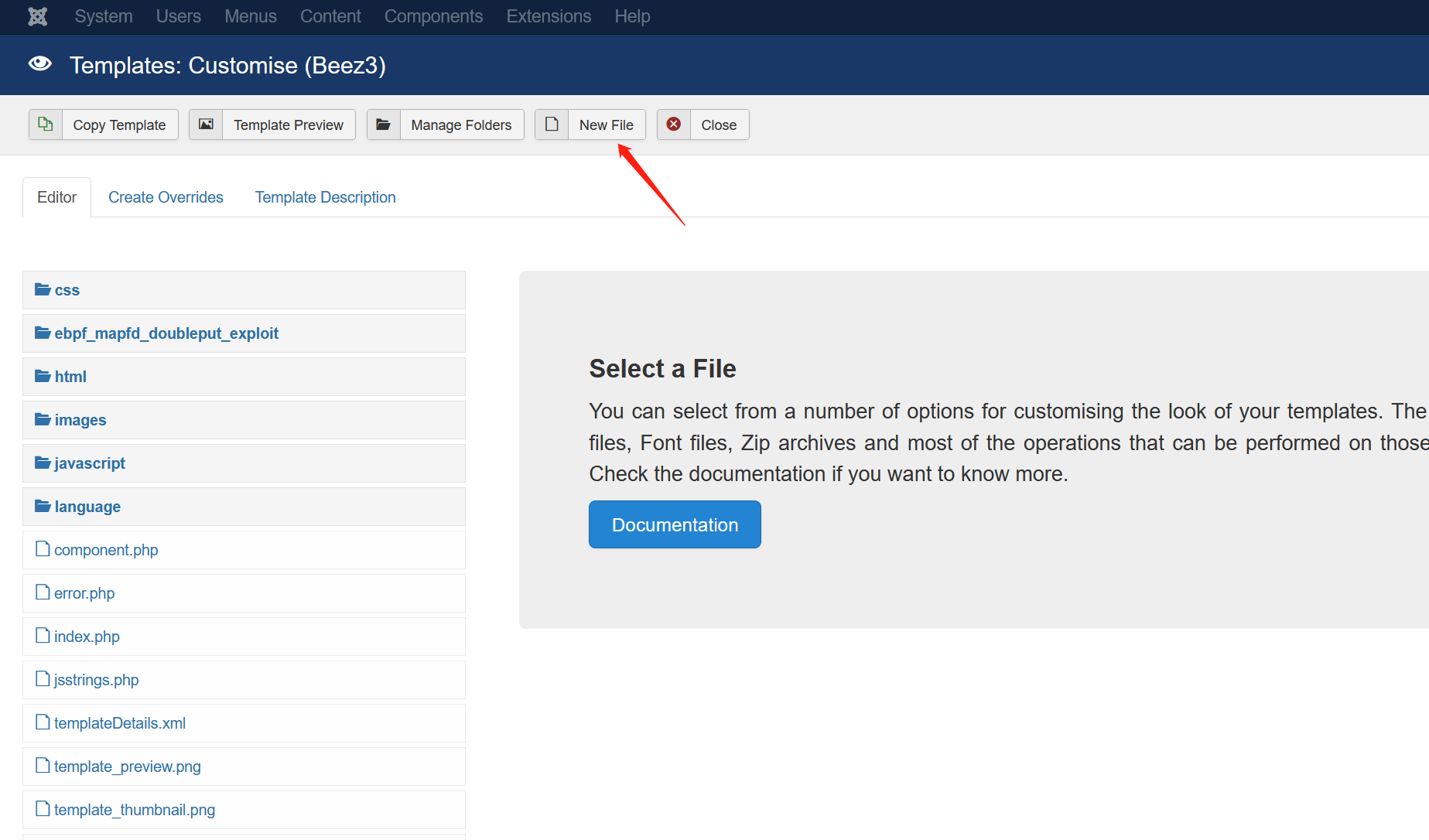Click the html folder icon
Screen dimensions: 1429x840
click(x=43, y=376)
